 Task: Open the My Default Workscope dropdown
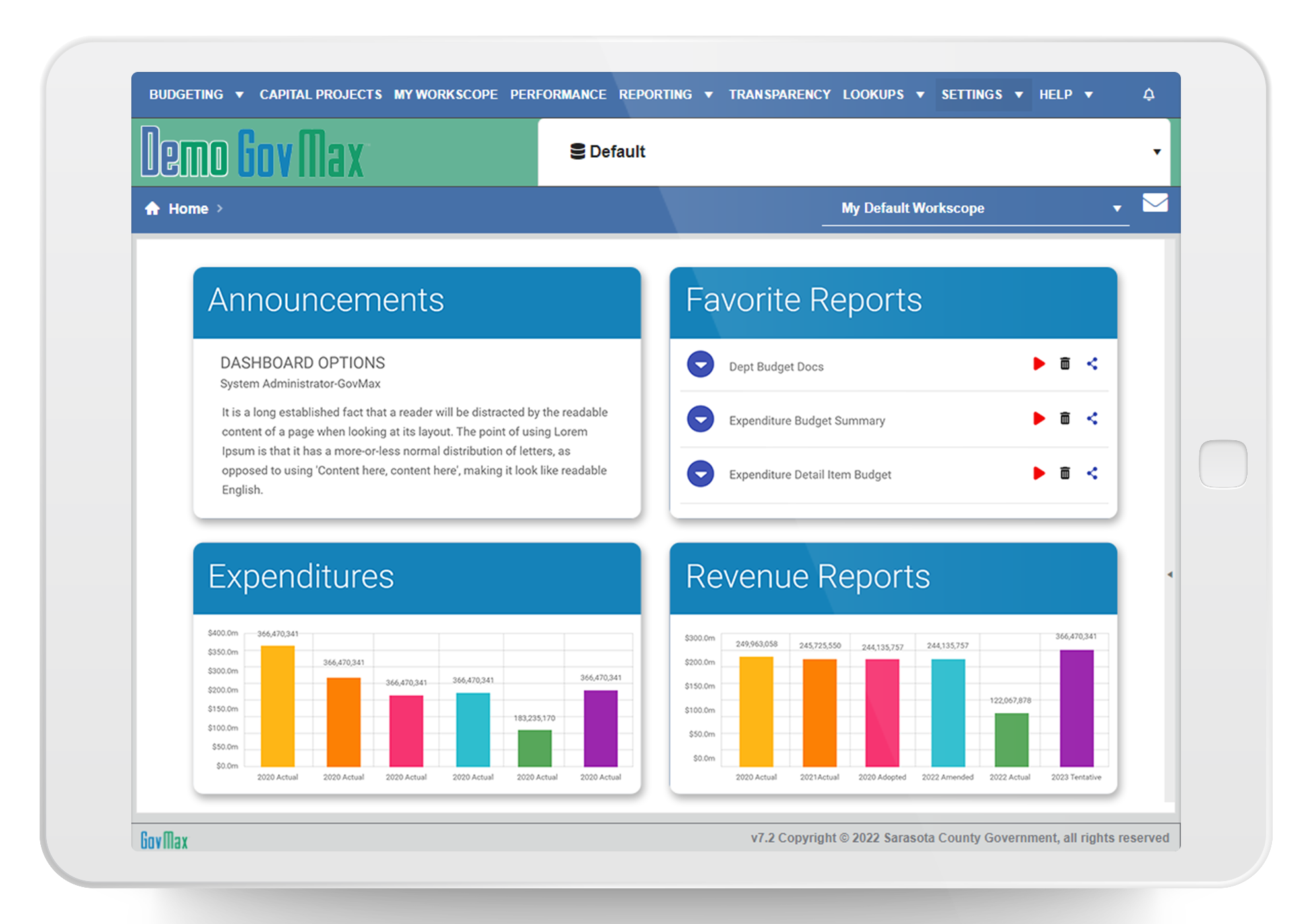click(1117, 208)
